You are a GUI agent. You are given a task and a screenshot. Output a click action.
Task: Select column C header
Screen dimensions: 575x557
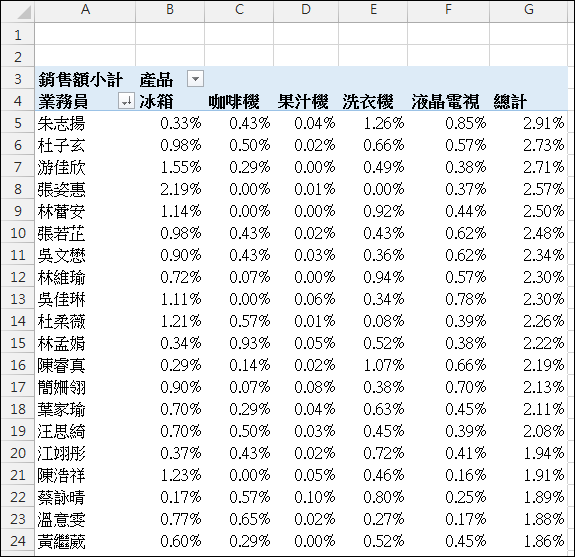pyautogui.click(x=239, y=10)
